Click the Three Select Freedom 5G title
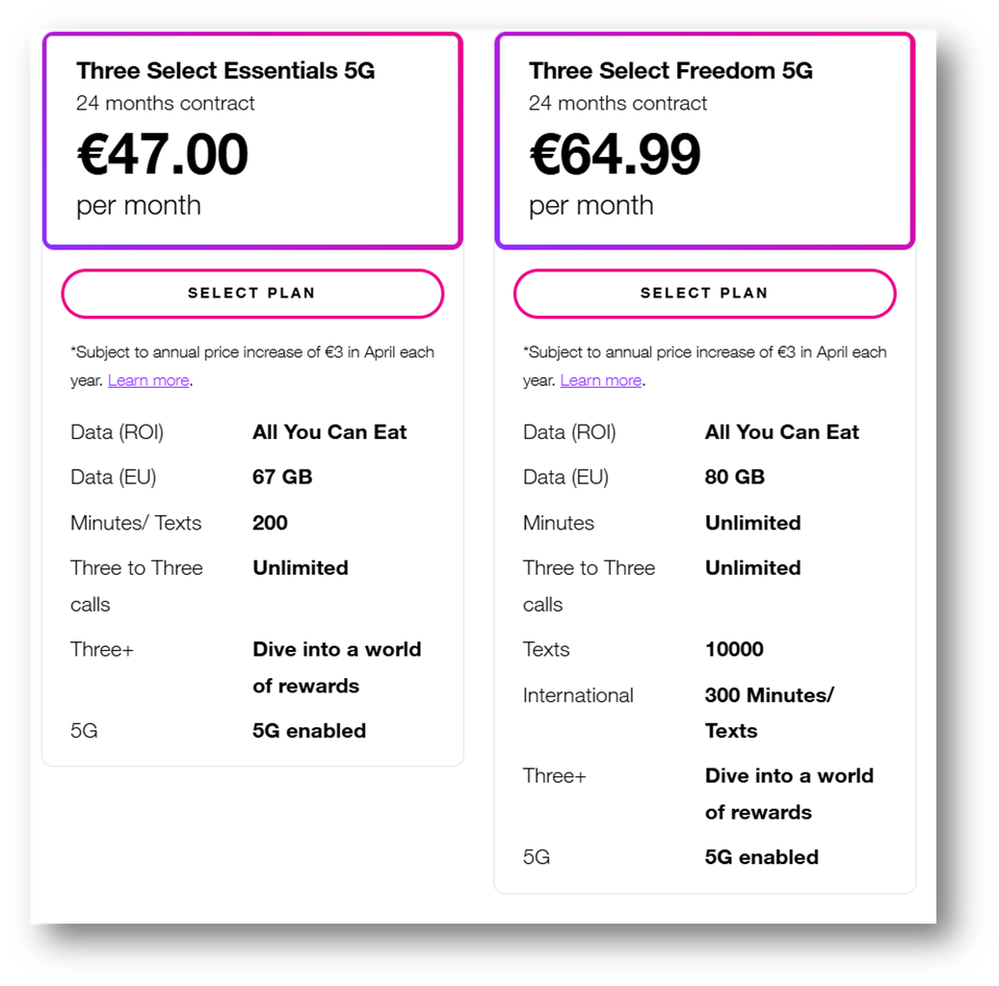The width and height of the screenshot is (999, 986). (x=671, y=71)
